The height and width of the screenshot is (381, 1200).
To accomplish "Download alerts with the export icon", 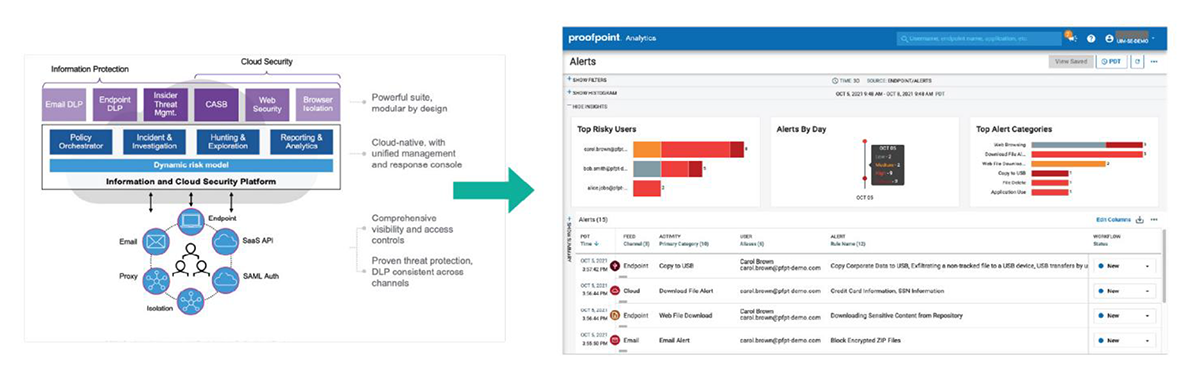I will tap(1140, 219).
